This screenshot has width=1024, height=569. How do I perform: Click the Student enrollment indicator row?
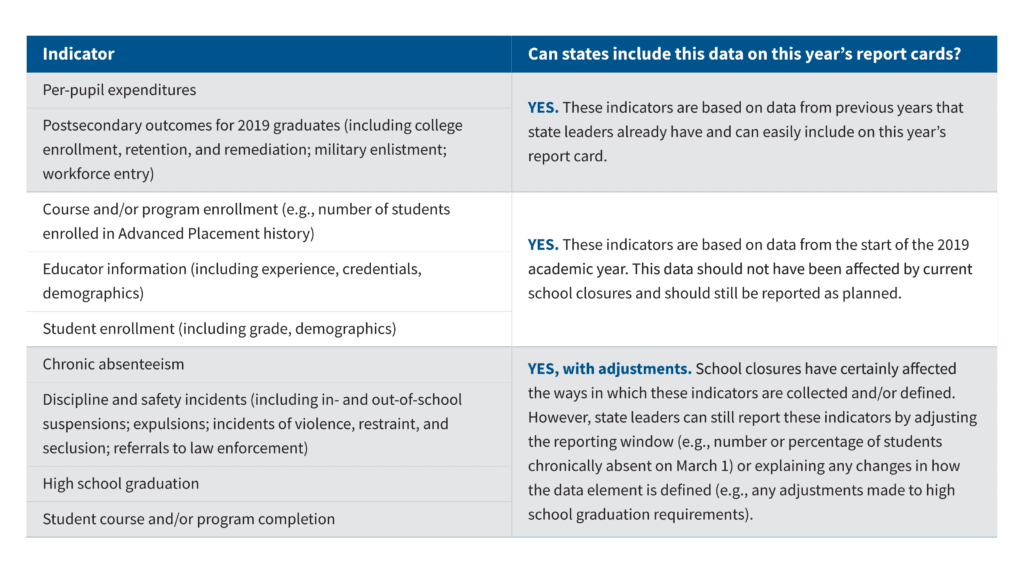click(x=219, y=329)
